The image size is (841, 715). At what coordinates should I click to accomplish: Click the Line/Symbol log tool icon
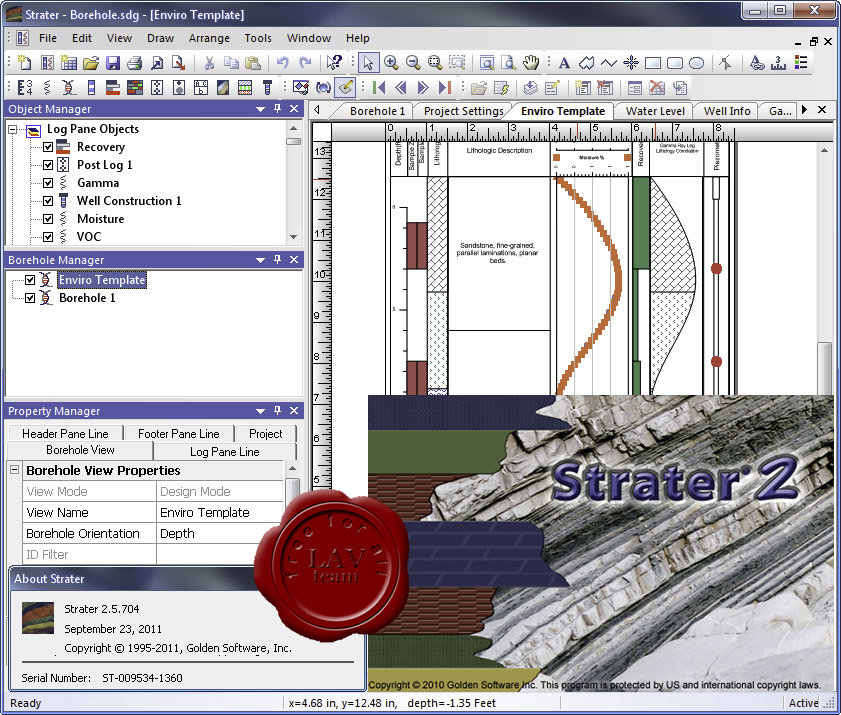pos(47,87)
